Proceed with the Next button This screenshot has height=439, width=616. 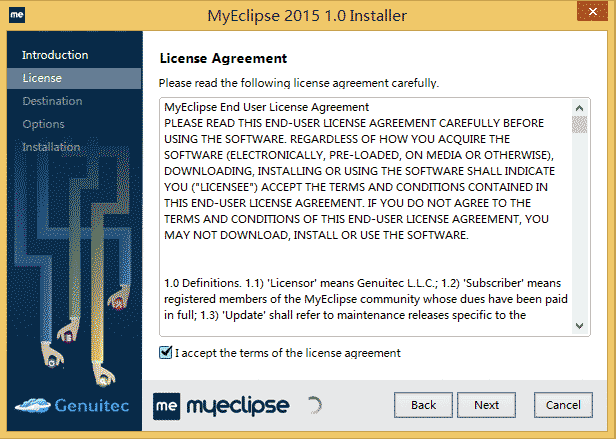(x=486, y=405)
